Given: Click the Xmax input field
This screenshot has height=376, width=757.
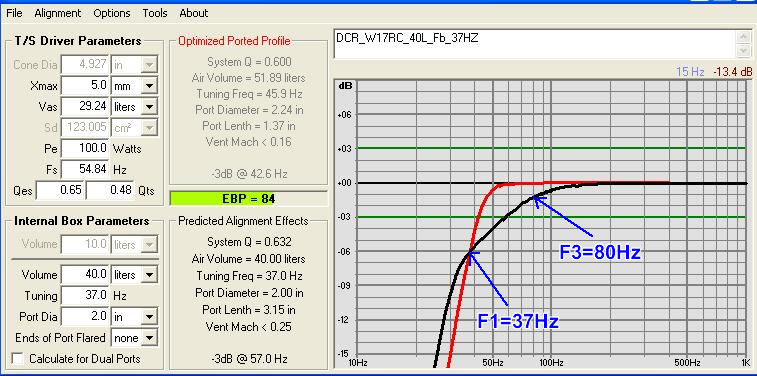Looking at the screenshot, I should coord(85,86).
